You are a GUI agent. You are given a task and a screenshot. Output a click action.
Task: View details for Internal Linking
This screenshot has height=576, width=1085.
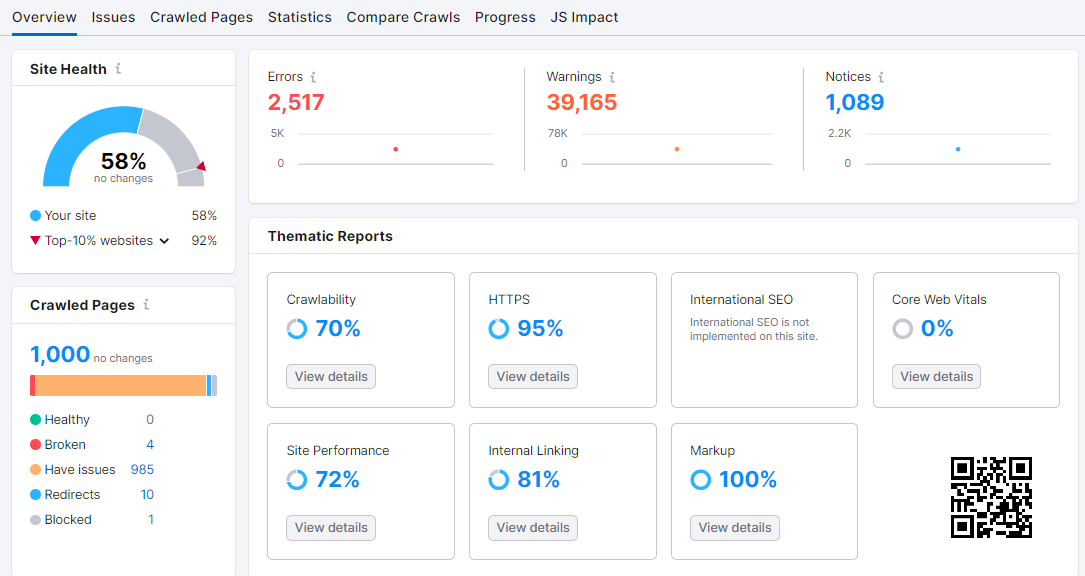(x=533, y=528)
